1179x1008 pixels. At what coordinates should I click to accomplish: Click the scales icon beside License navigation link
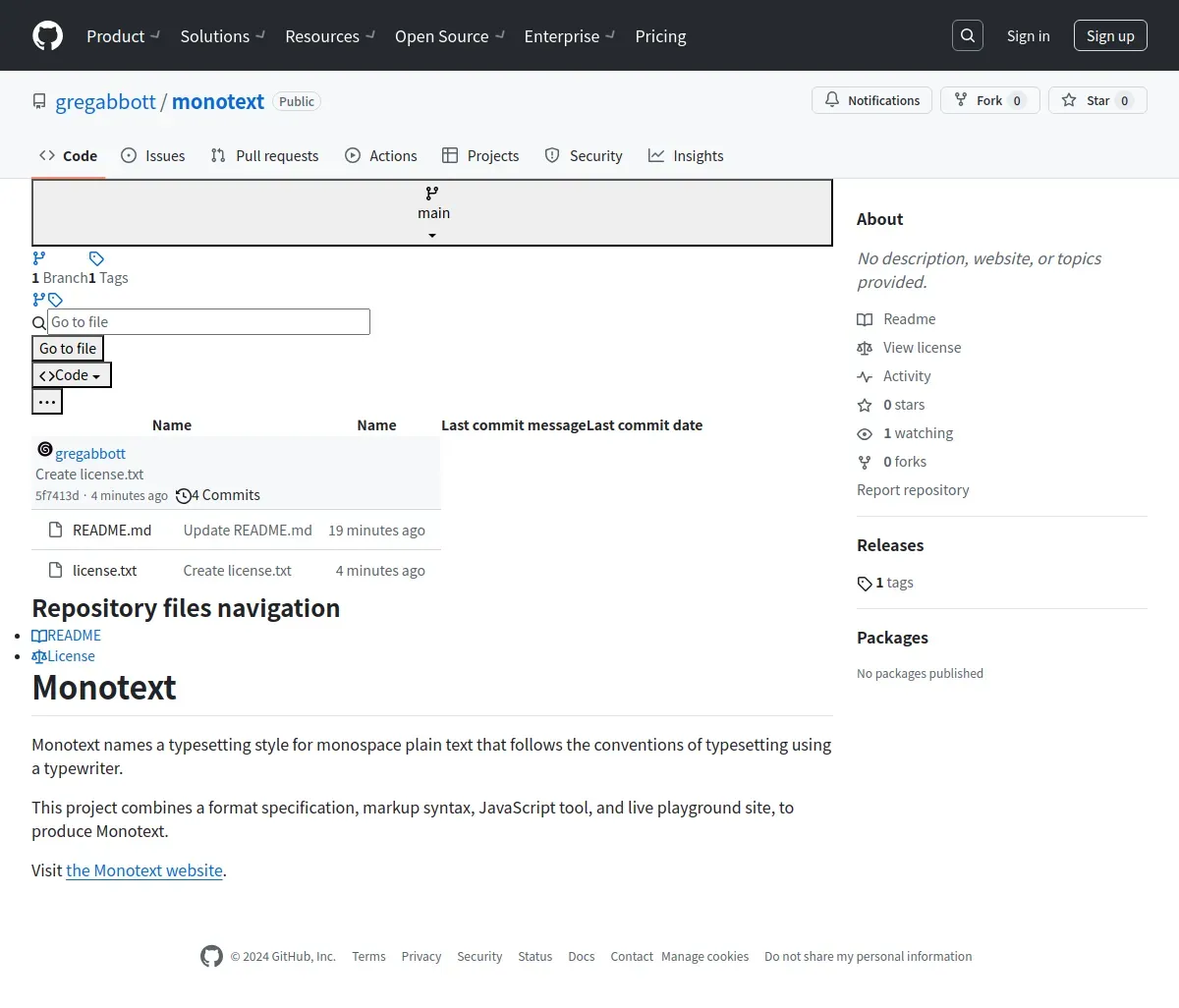39,656
